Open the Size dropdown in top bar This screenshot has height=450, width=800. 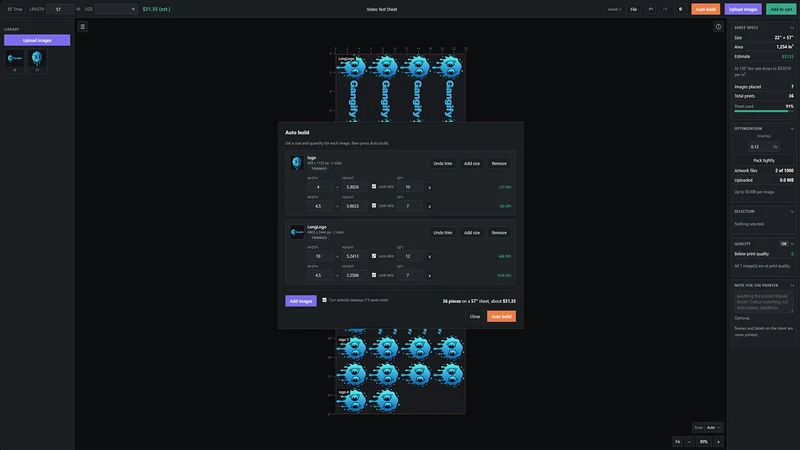pos(116,9)
